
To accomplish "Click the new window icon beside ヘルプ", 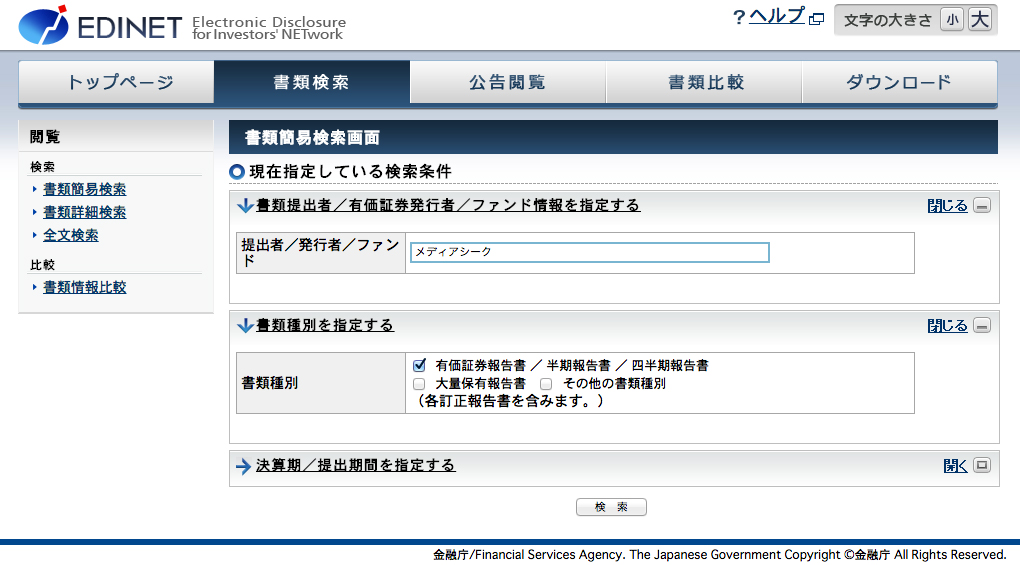I will 816,19.
